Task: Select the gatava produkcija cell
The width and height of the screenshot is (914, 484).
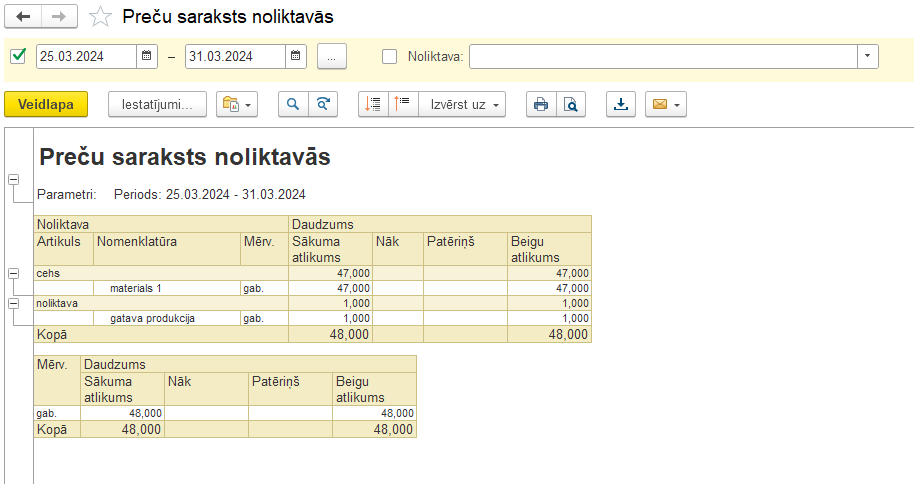Action: point(167,318)
